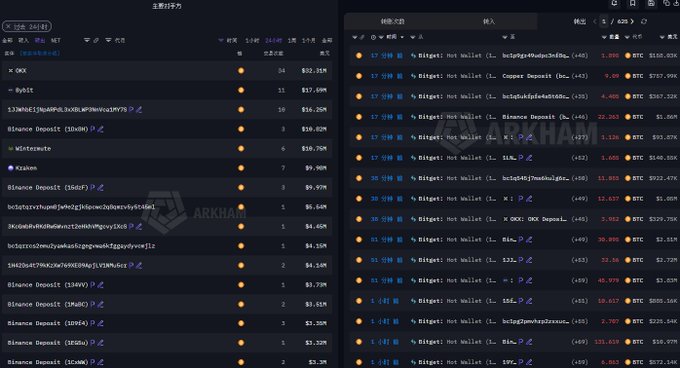
Task: Select the 1周 time range option
Action: click(292, 40)
